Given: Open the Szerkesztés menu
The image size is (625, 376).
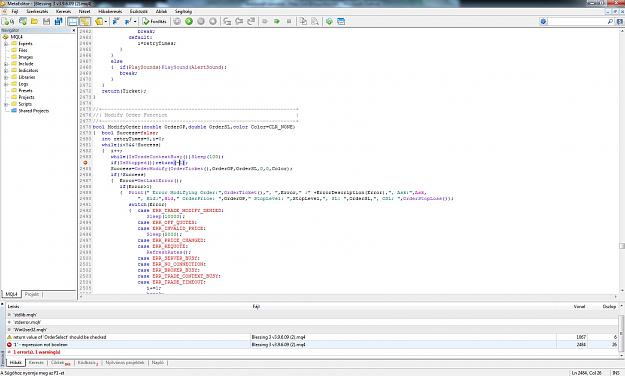Looking at the screenshot, I should point(37,12).
